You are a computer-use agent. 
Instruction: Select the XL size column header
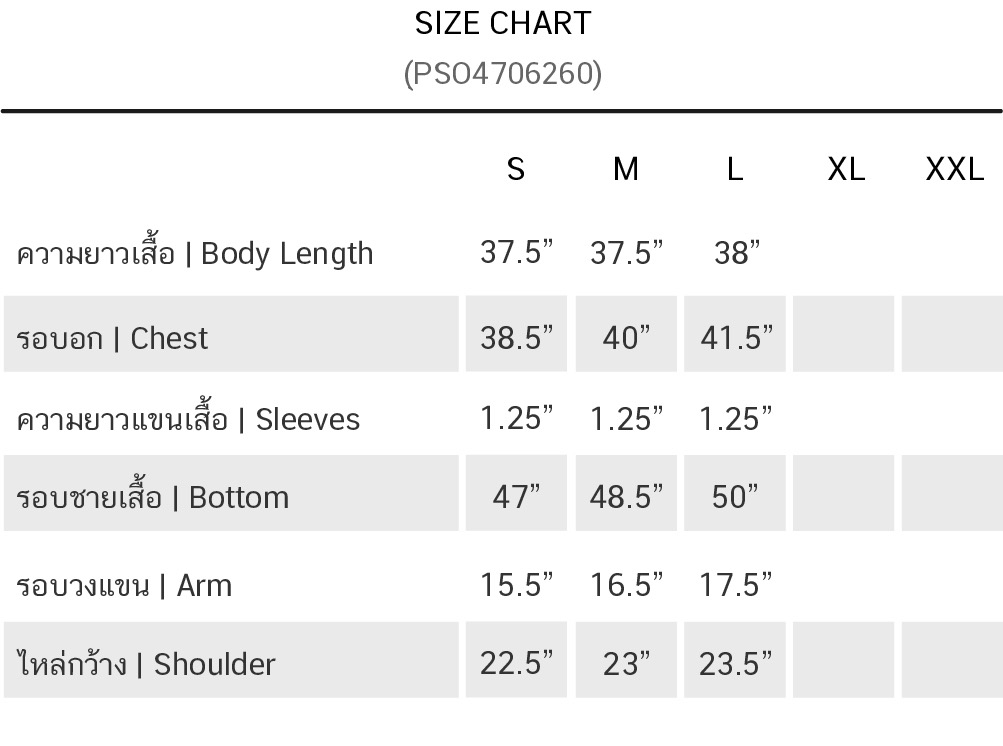pyautogui.click(x=845, y=169)
